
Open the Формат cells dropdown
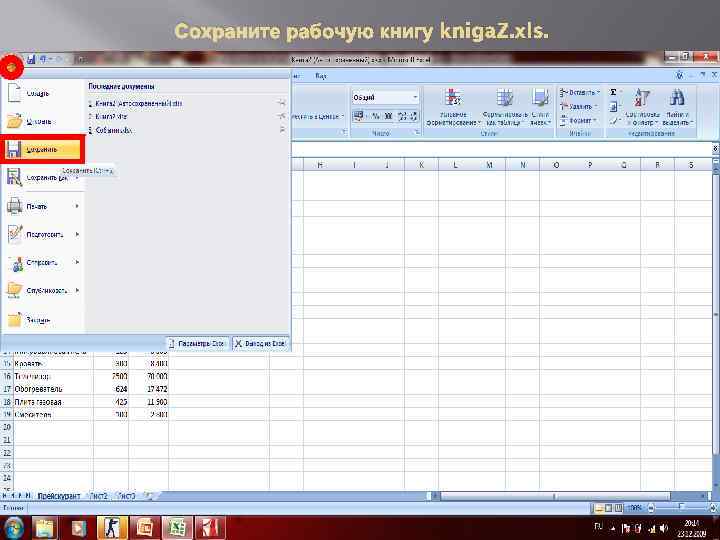578,120
